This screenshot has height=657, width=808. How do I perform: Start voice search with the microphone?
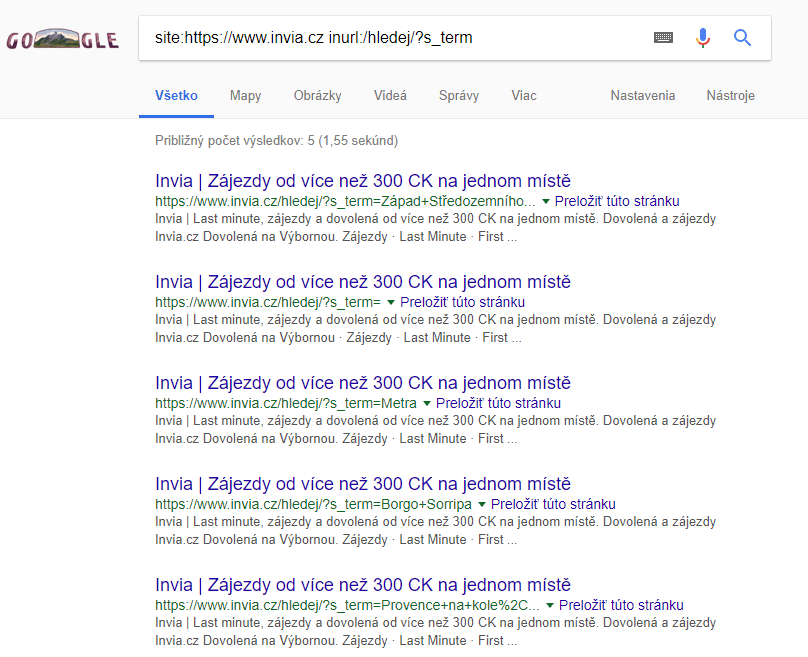tap(702, 38)
